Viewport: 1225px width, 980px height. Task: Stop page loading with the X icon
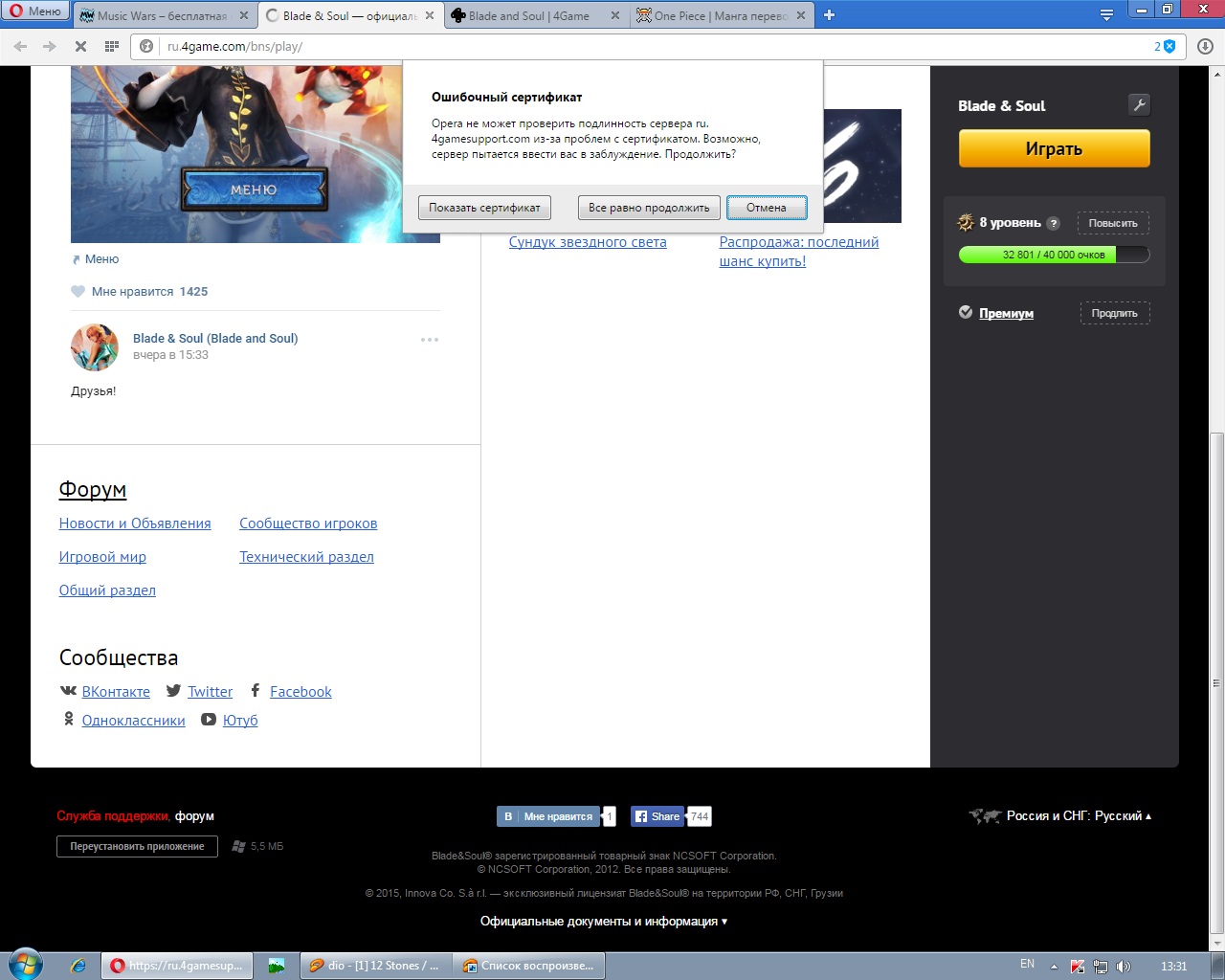tap(80, 46)
